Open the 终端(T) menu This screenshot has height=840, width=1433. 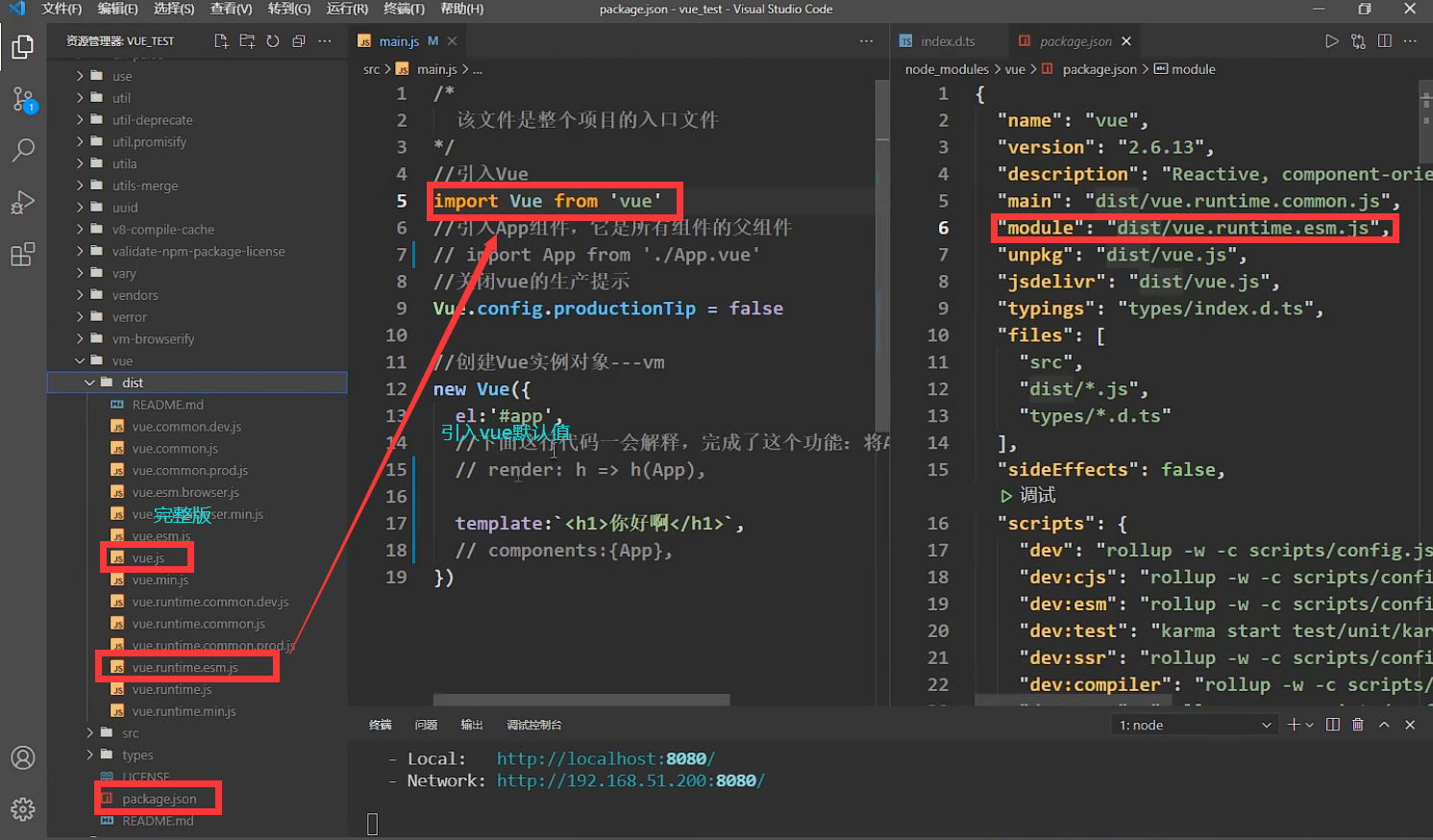tap(404, 9)
